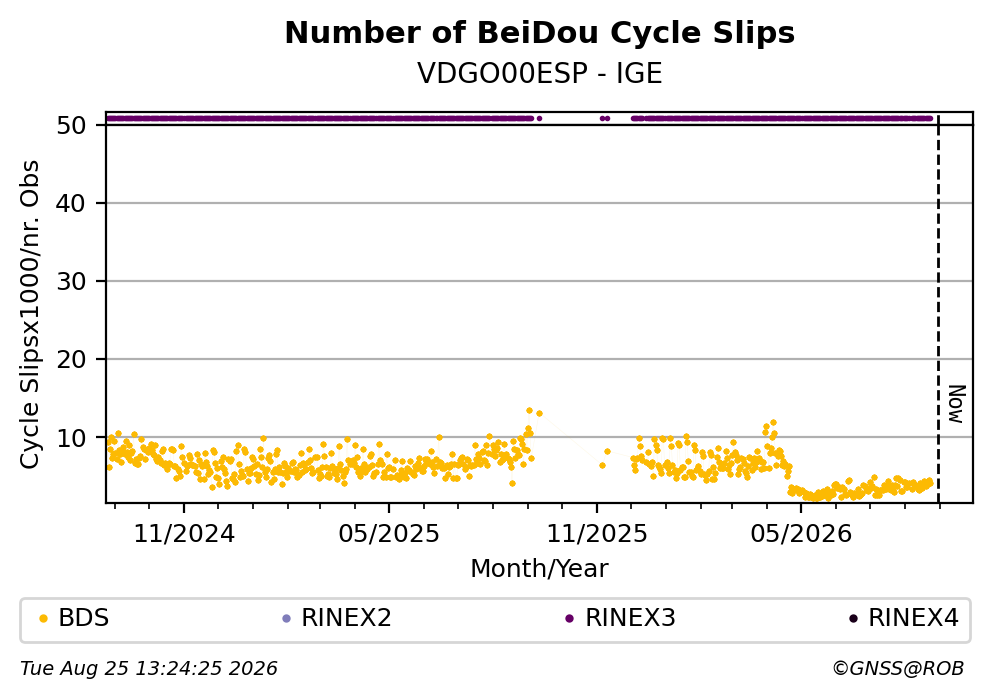Click the Month/Year axis label
993x699 pixels.
540,569
